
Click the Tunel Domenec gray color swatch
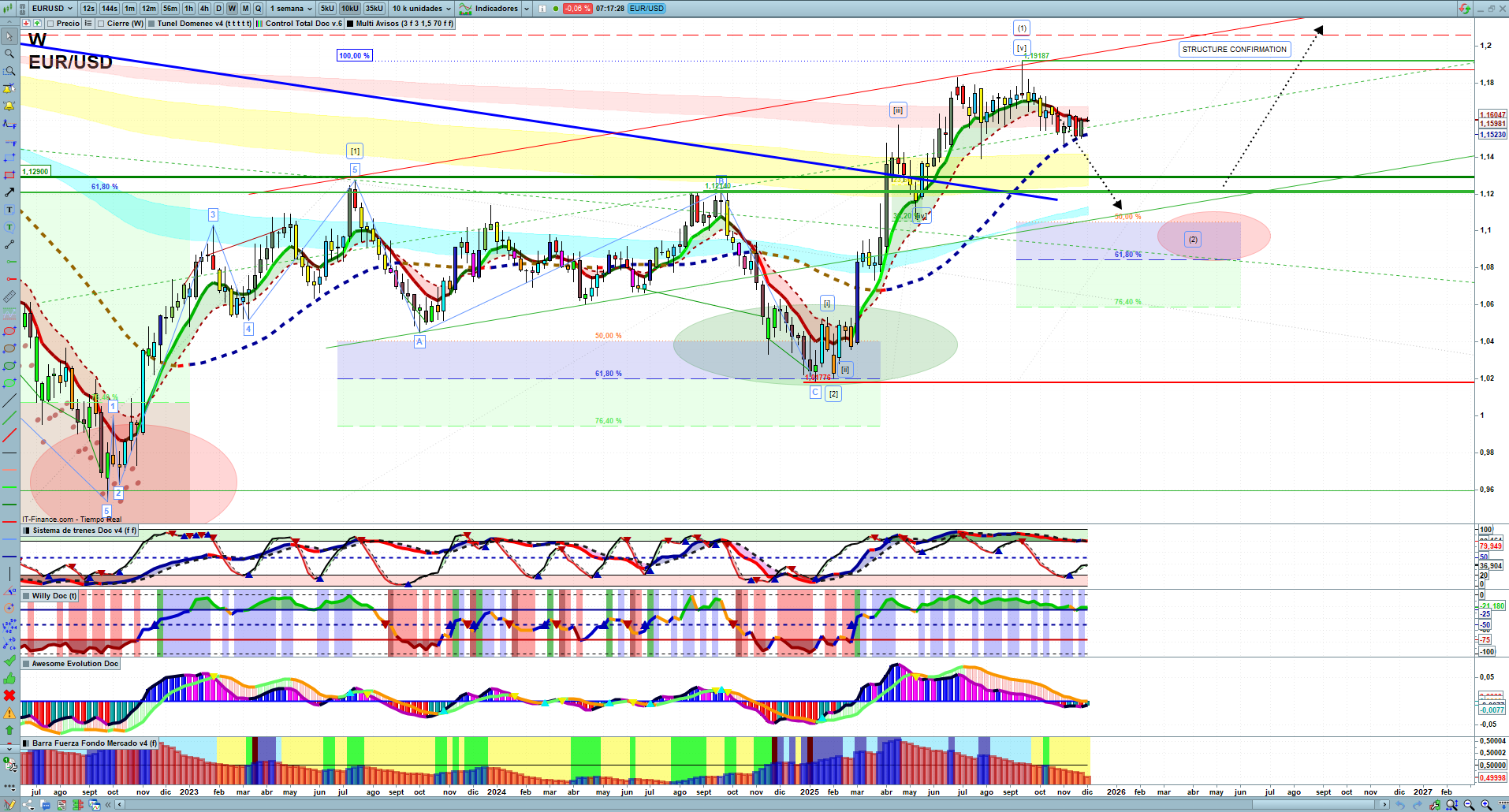point(151,24)
